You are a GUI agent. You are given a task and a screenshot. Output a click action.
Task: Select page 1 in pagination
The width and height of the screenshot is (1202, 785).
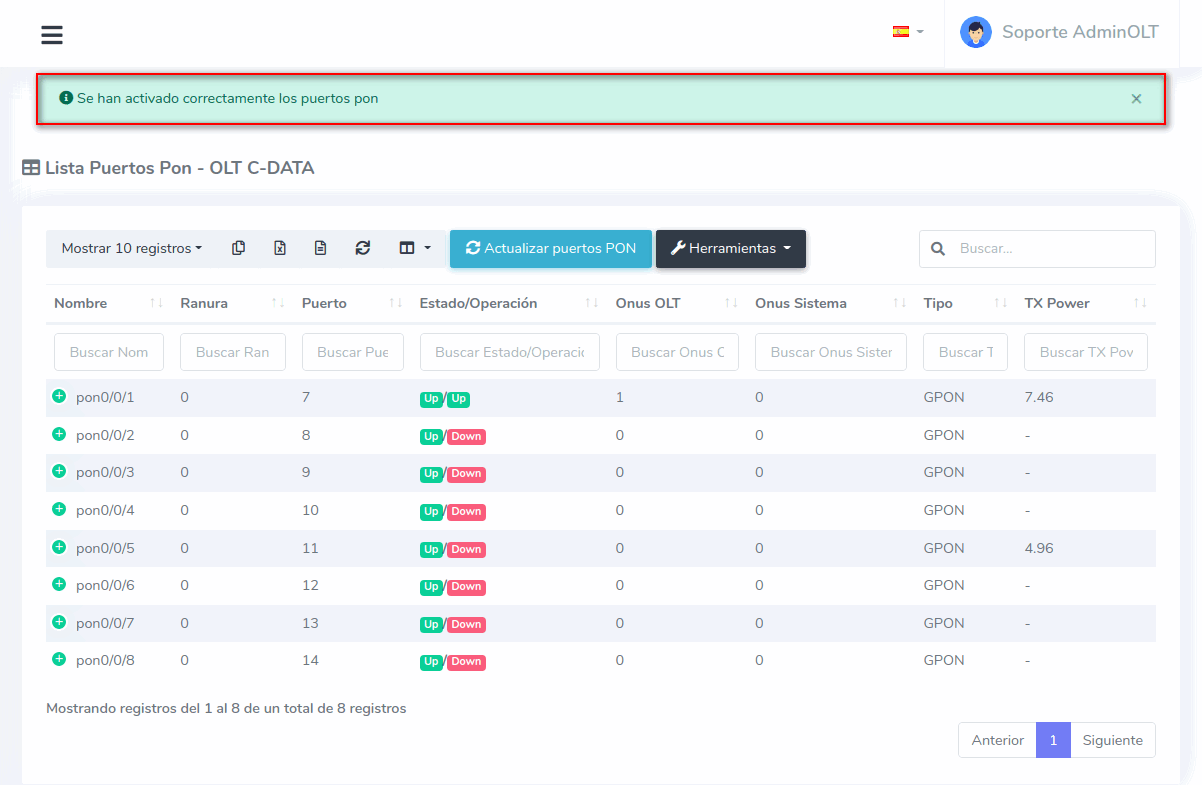click(1053, 740)
